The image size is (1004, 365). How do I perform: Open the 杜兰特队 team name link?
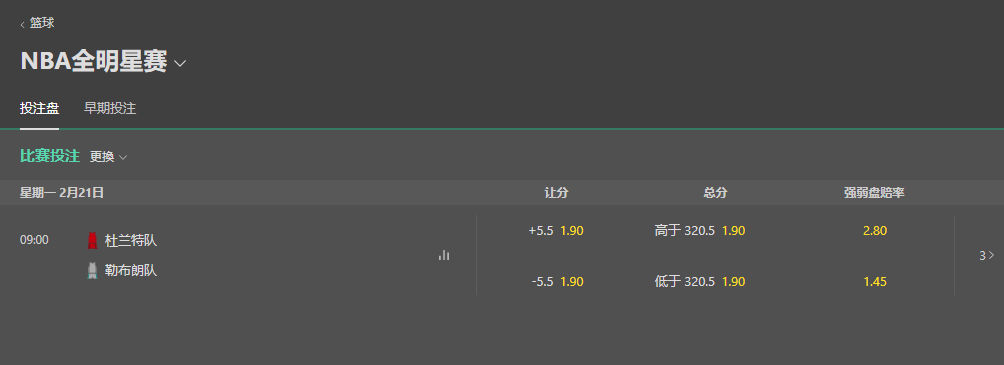pyautogui.click(x=131, y=241)
